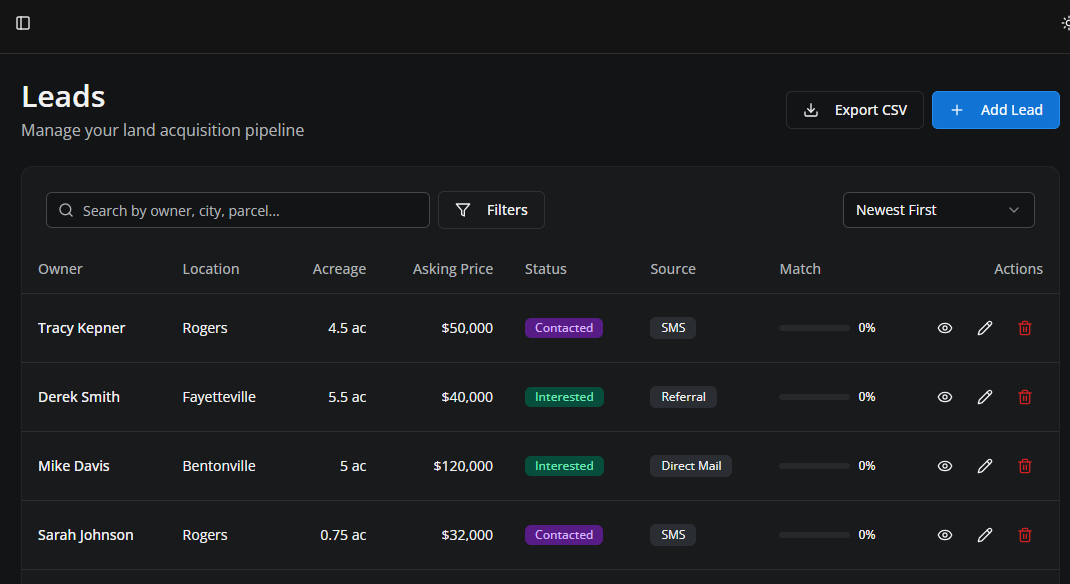Switch theme using the sun icon
This screenshot has width=1070, height=584.
click(x=1065, y=23)
